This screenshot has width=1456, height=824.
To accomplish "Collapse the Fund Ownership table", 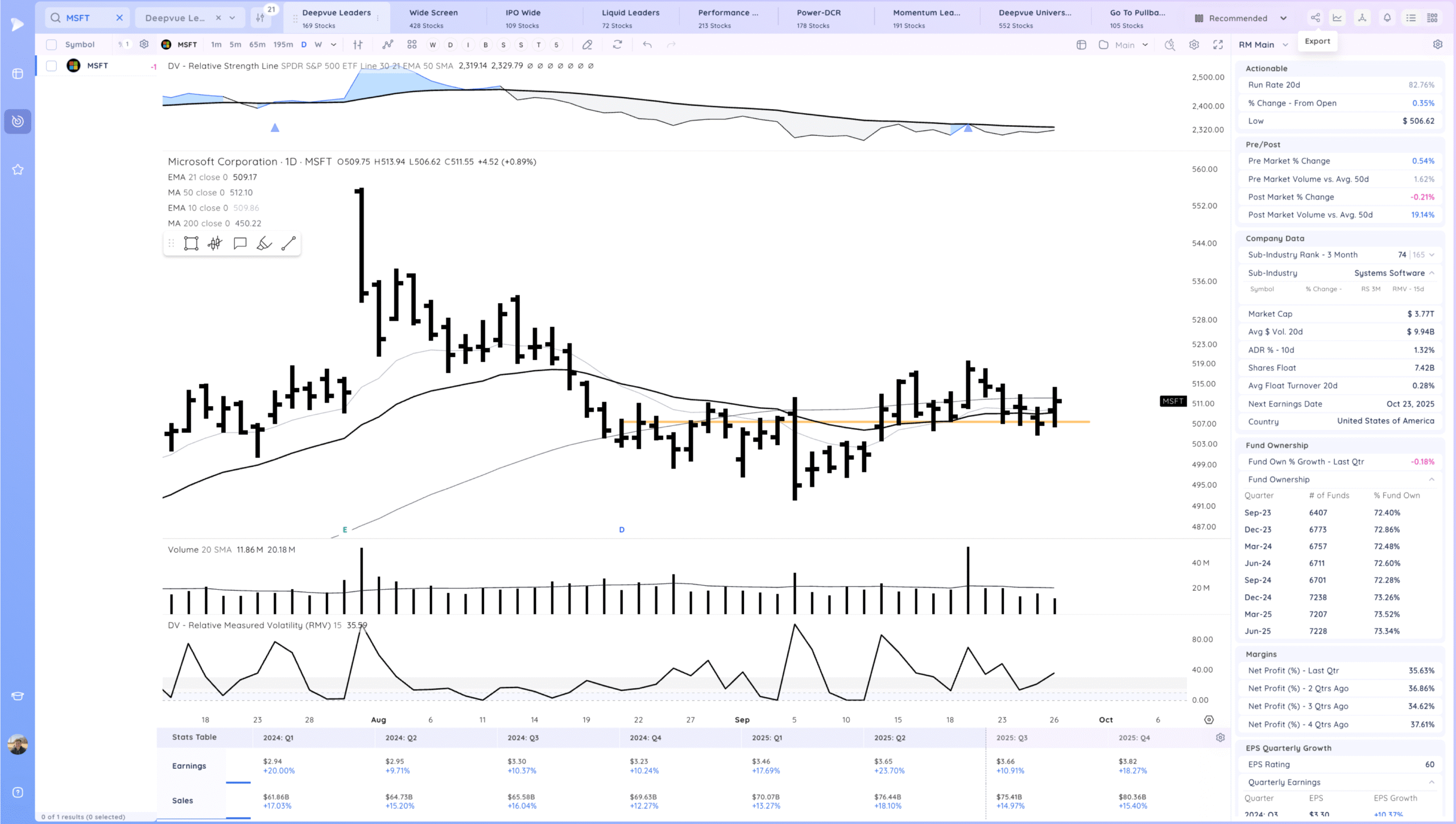I will pyautogui.click(x=1432, y=479).
